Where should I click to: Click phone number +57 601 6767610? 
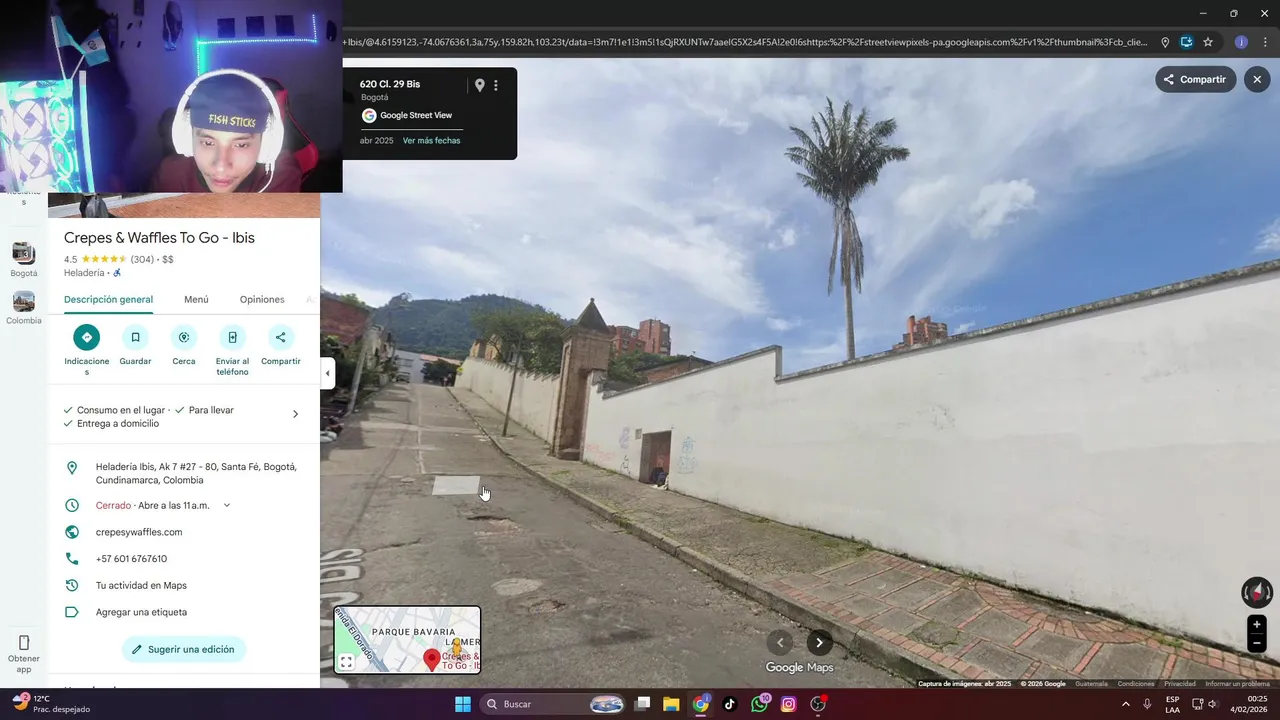pos(131,559)
